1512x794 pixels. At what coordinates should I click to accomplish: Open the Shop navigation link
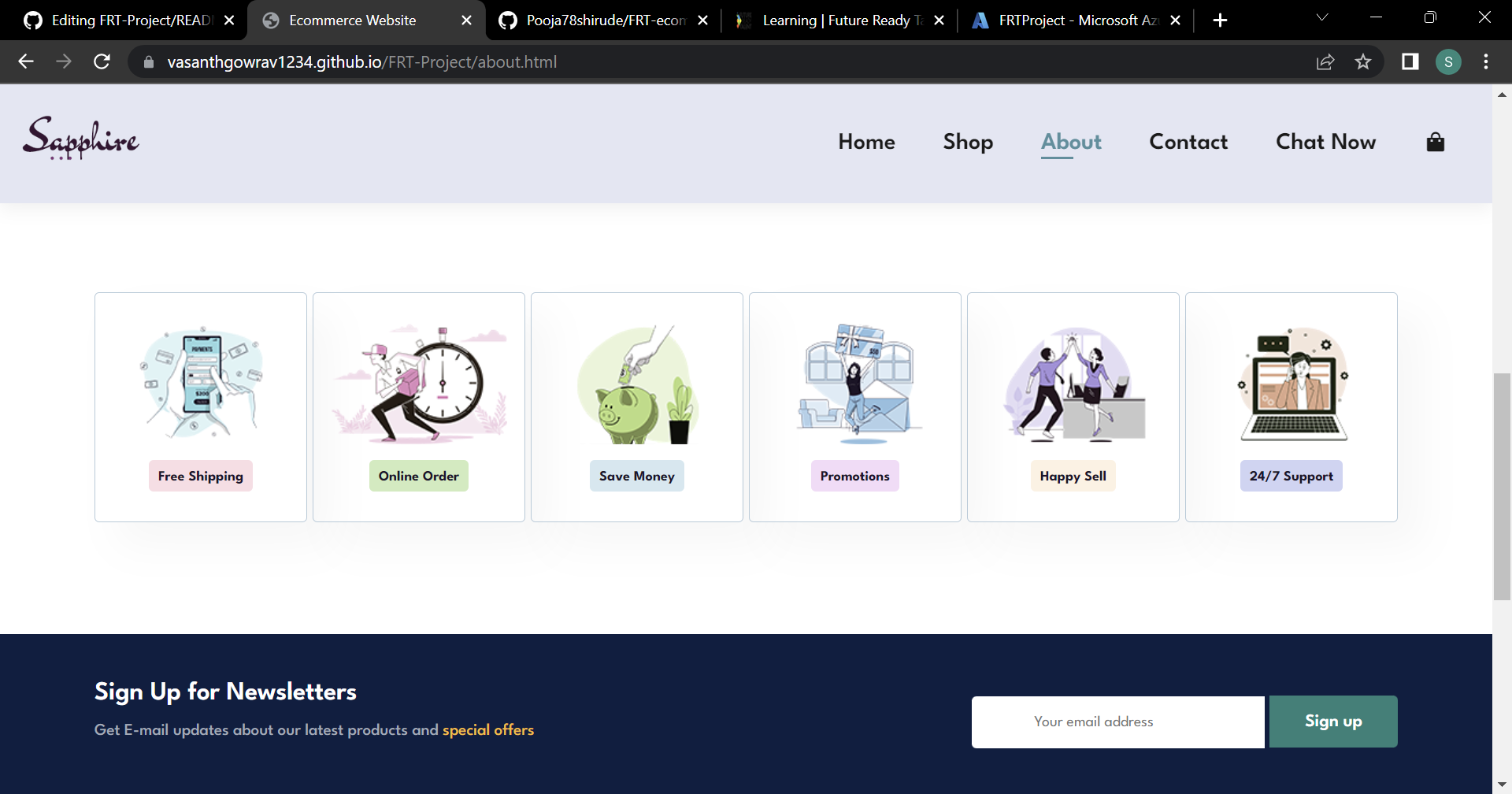coord(968,142)
